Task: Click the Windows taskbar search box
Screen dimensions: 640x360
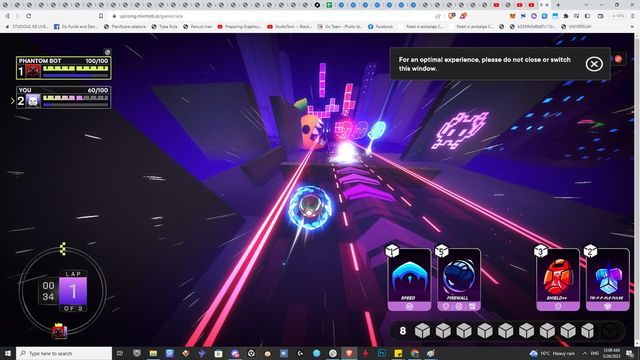Action: pyautogui.click(x=64, y=353)
